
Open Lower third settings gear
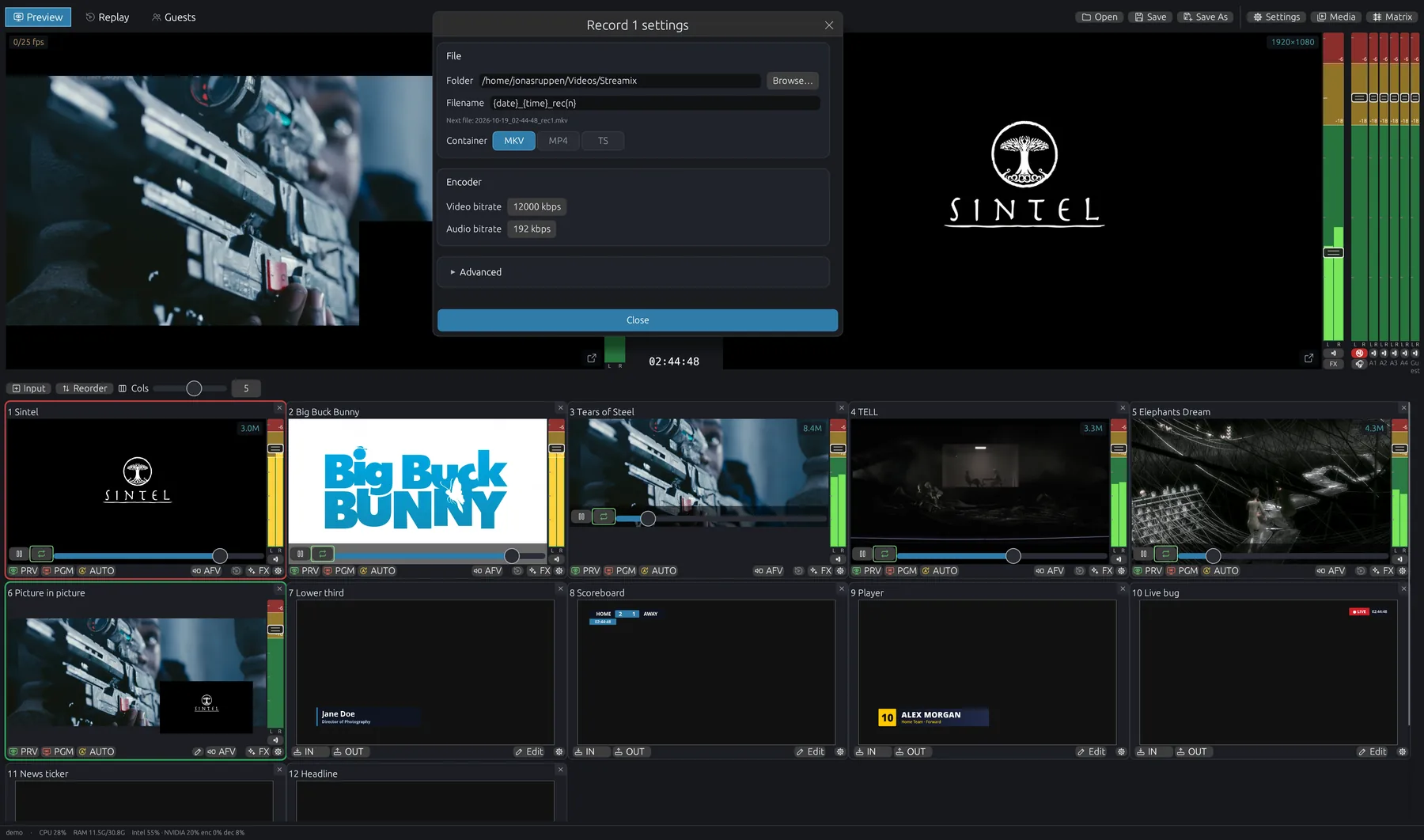559,752
